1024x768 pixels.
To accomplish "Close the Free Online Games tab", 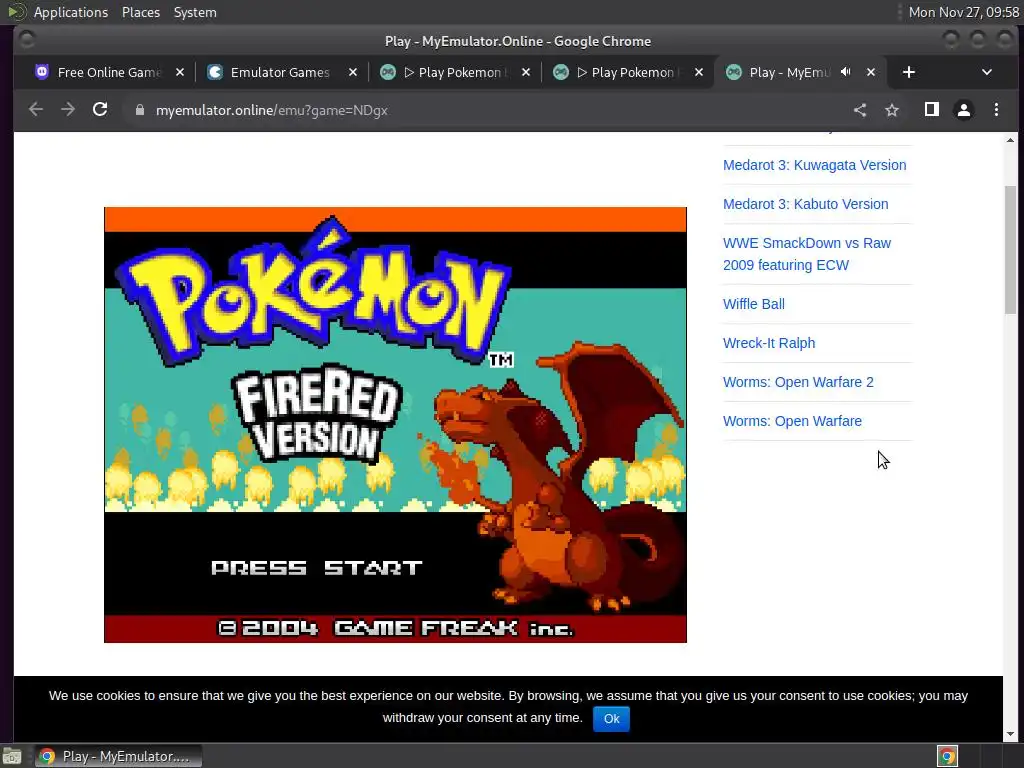I will [180, 72].
